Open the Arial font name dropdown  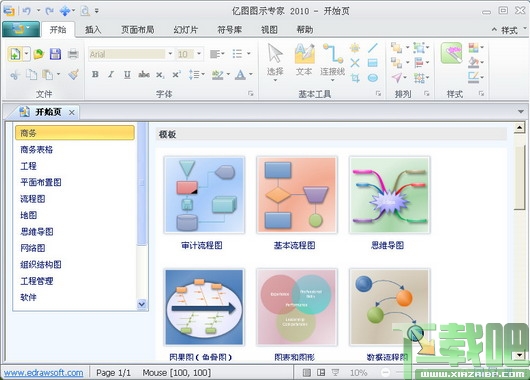[x=170, y=54]
